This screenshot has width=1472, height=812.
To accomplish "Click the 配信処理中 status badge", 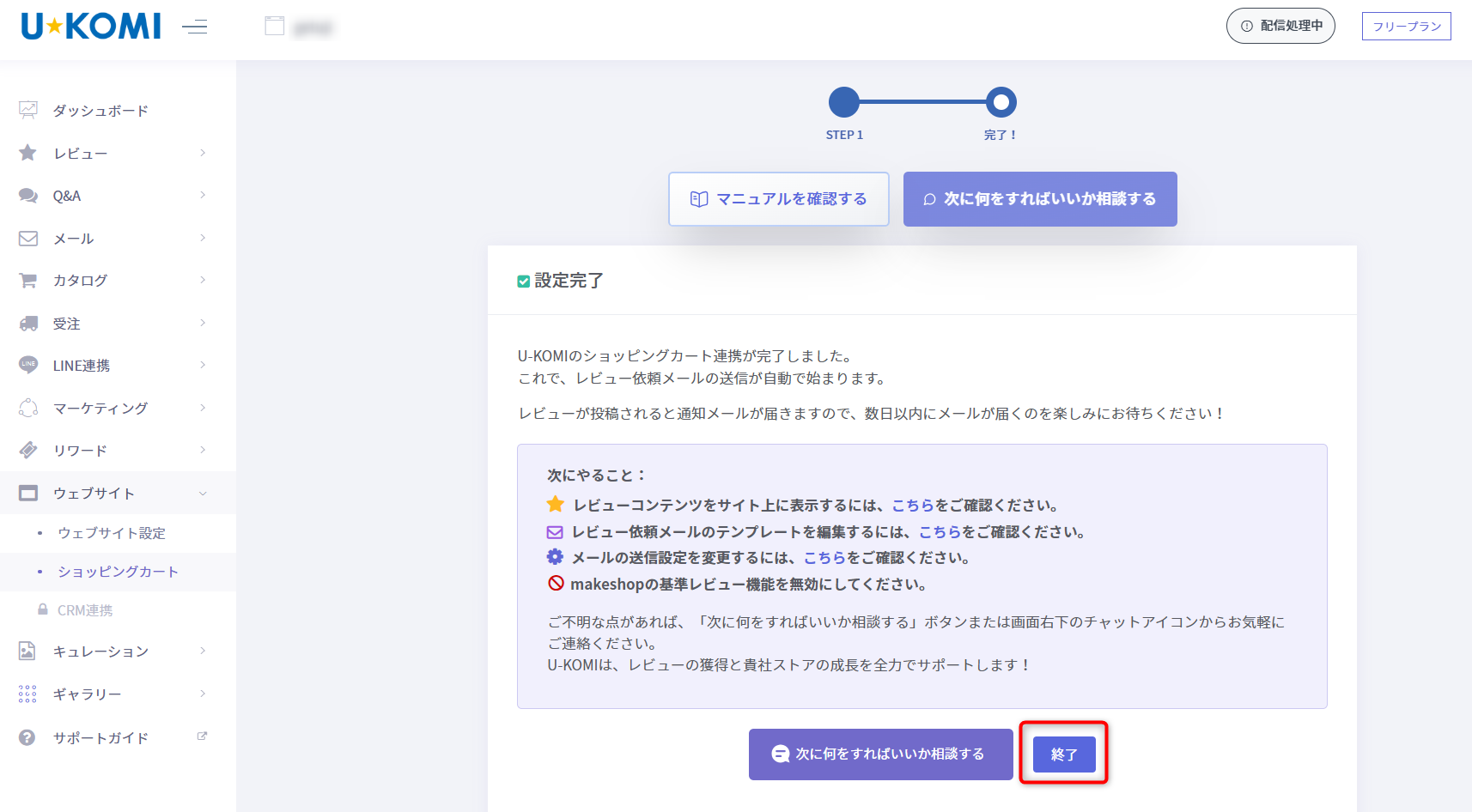I will 1280,26.
